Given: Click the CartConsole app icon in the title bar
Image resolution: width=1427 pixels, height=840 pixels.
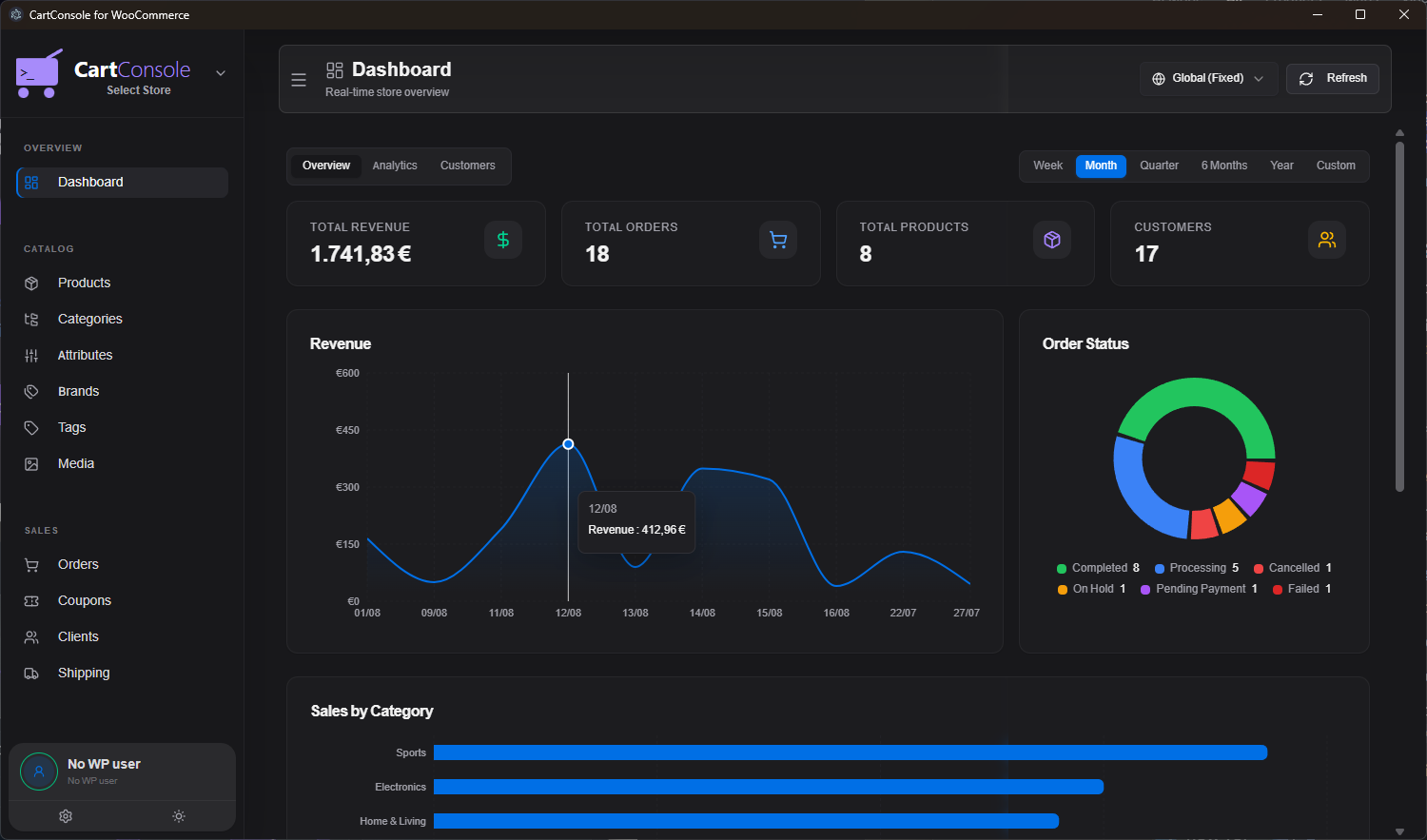Looking at the screenshot, I should click(15, 14).
